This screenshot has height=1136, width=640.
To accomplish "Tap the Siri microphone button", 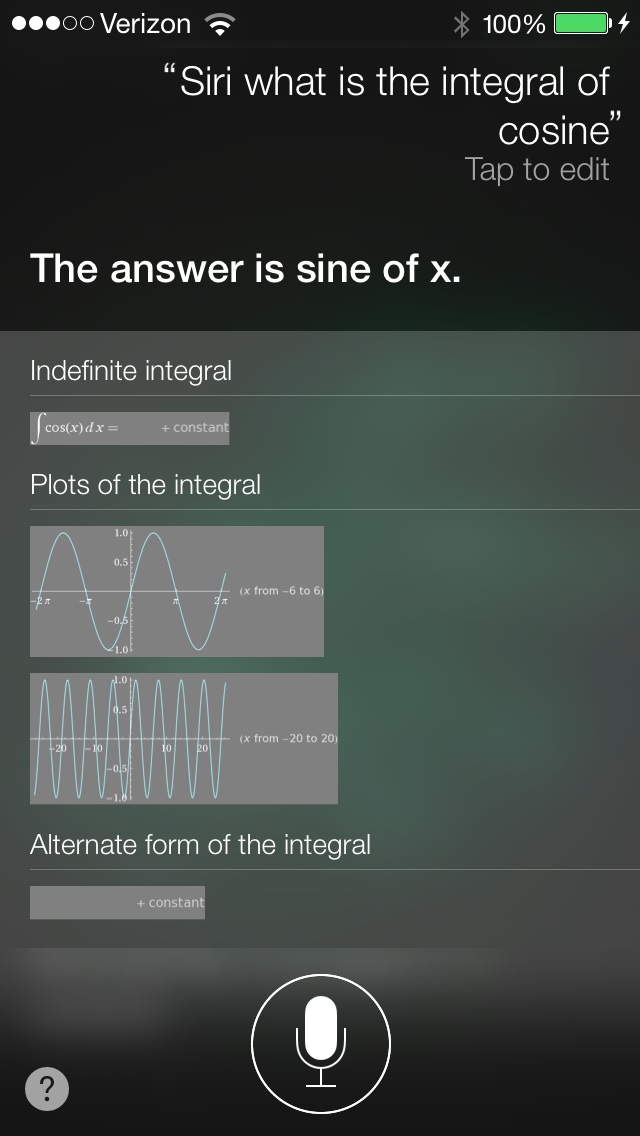I will 320,1043.
